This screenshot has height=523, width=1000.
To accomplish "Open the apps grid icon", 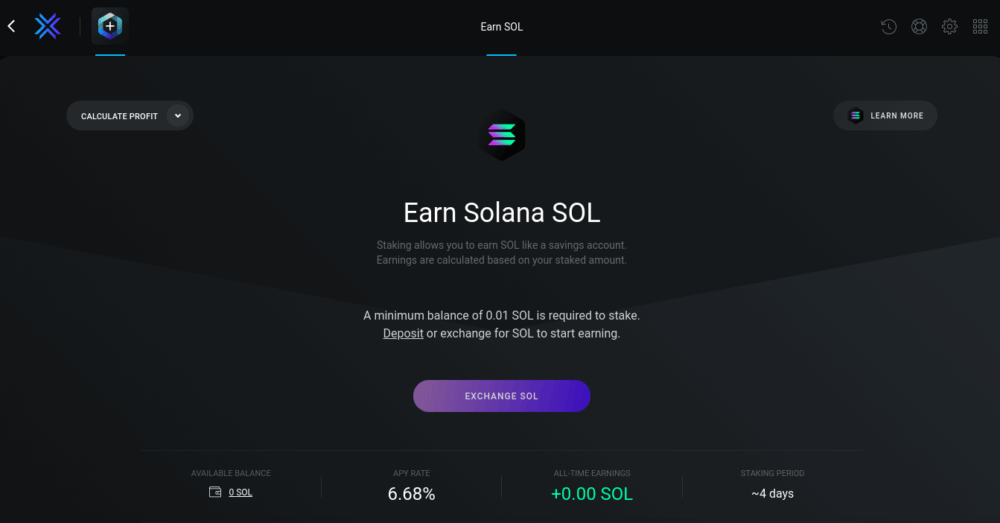I will (980, 27).
